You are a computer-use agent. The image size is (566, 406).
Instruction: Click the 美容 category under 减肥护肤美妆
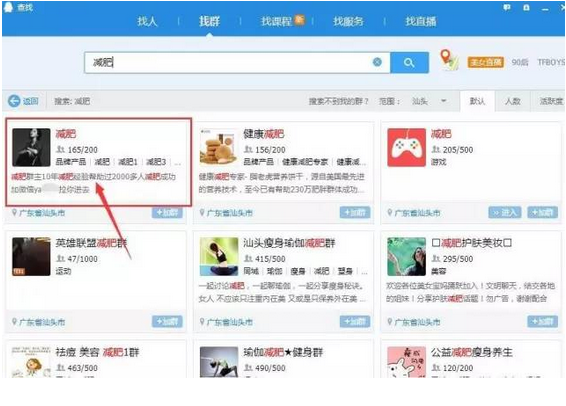439,271
